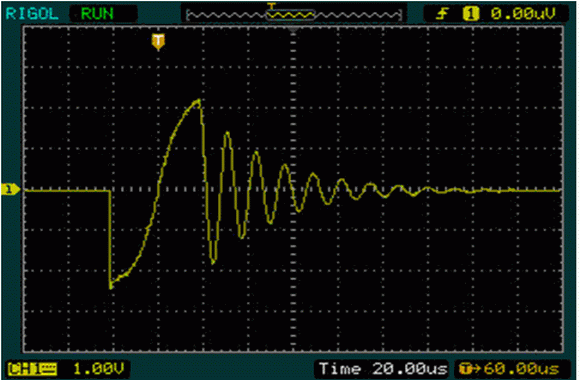
Task: Click the yellow channel 1 trigger source badge
Action: click(x=471, y=14)
